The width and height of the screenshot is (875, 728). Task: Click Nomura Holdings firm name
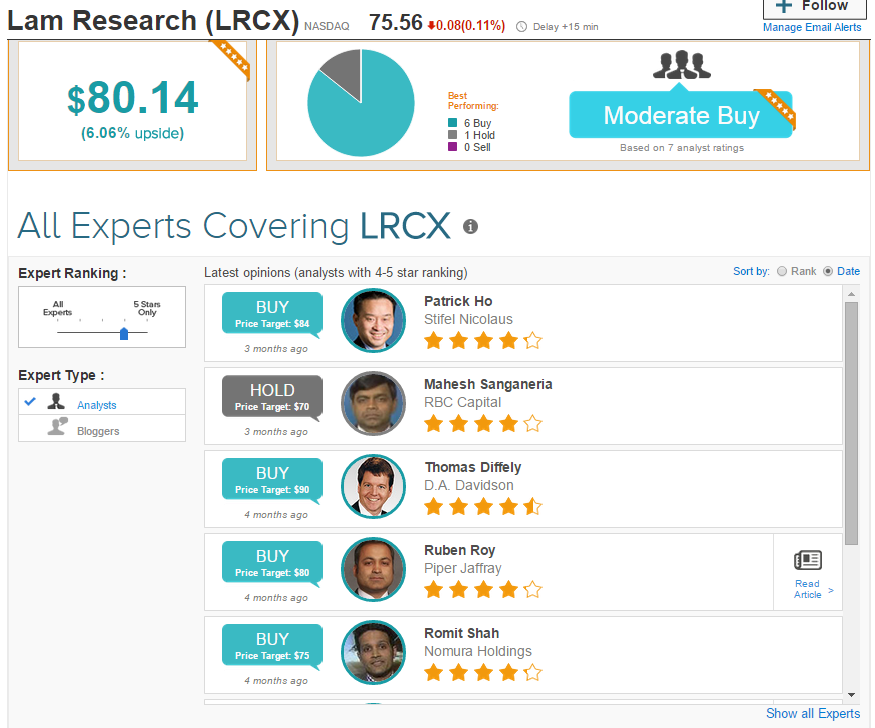478,651
